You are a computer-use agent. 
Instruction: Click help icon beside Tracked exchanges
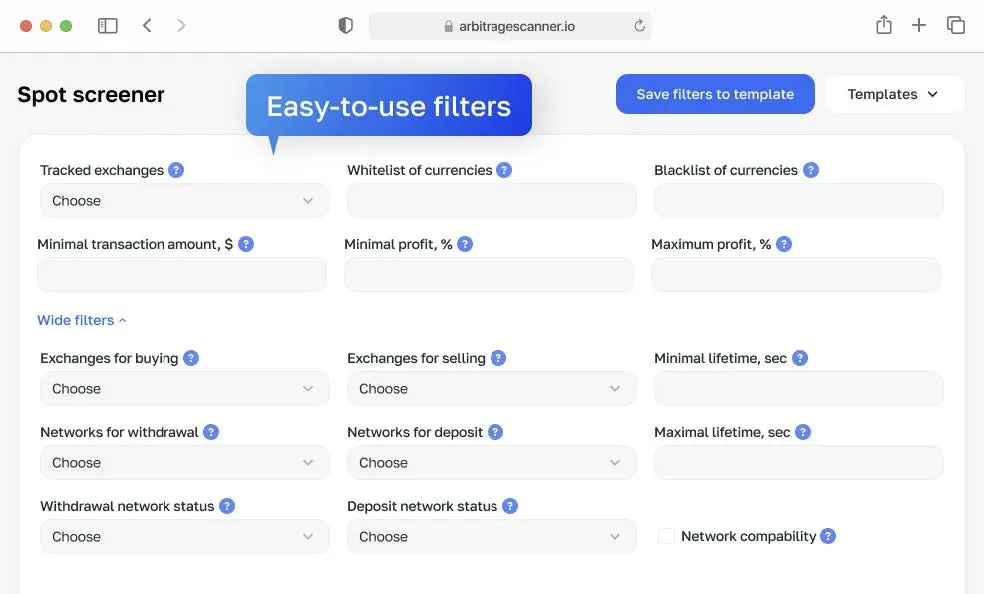tap(176, 170)
